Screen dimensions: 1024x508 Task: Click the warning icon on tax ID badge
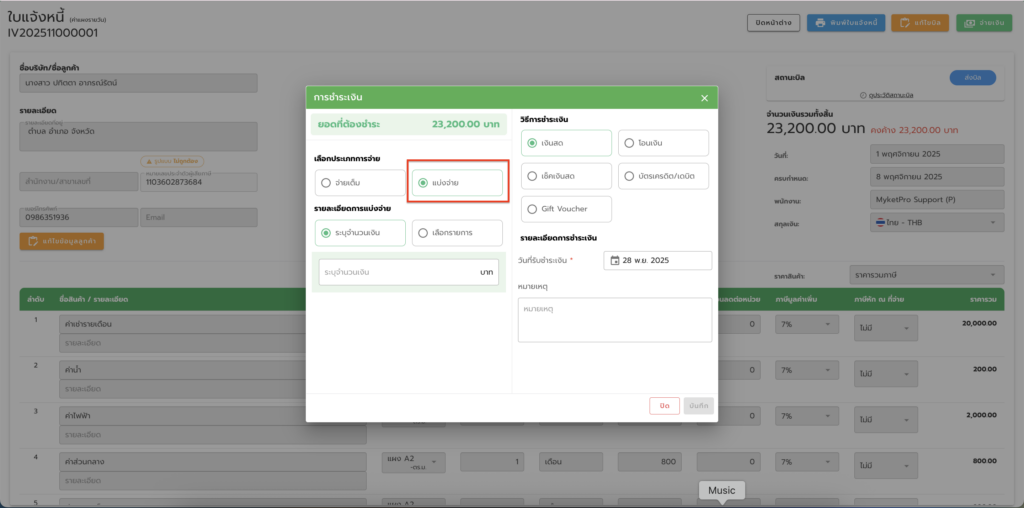click(148, 161)
